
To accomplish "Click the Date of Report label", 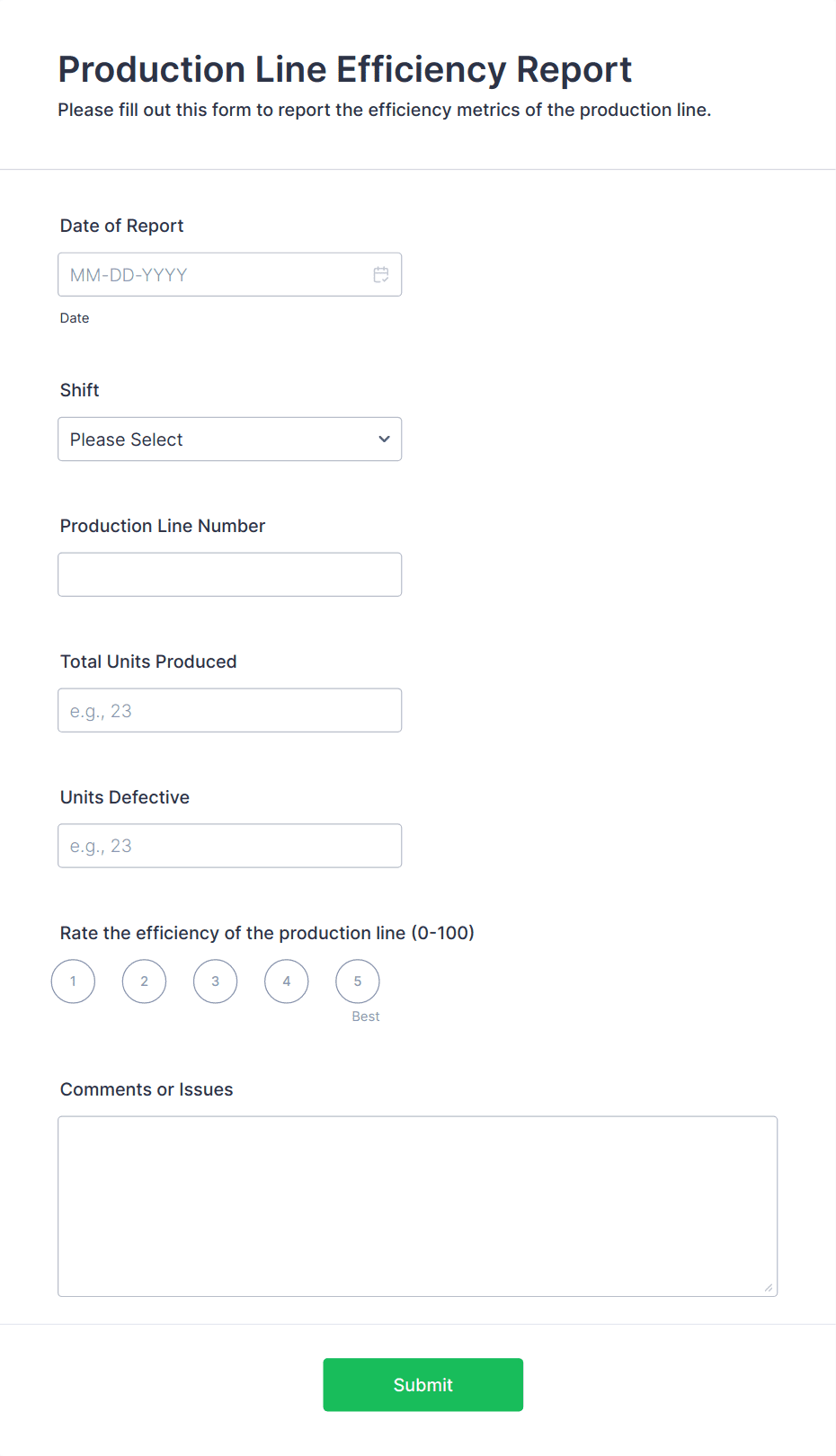I will pyautogui.click(x=122, y=226).
